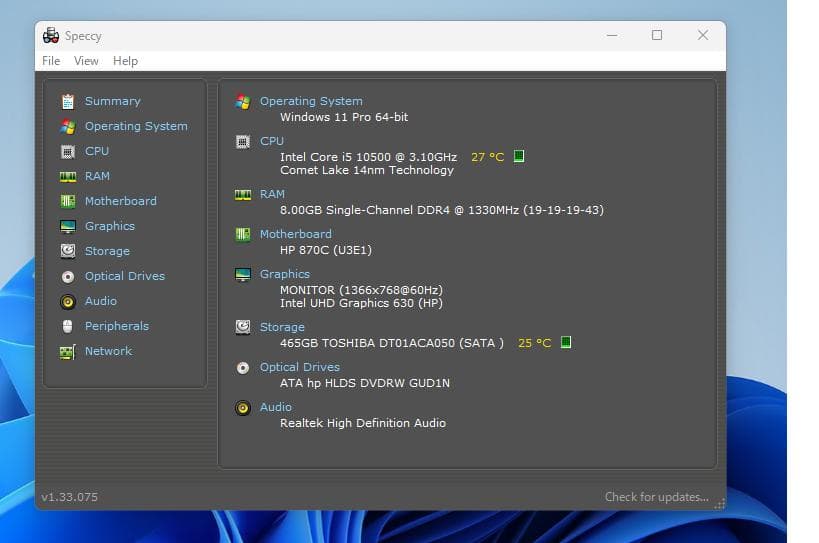Open the Optical Drives heading link in summary

click(300, 367)
